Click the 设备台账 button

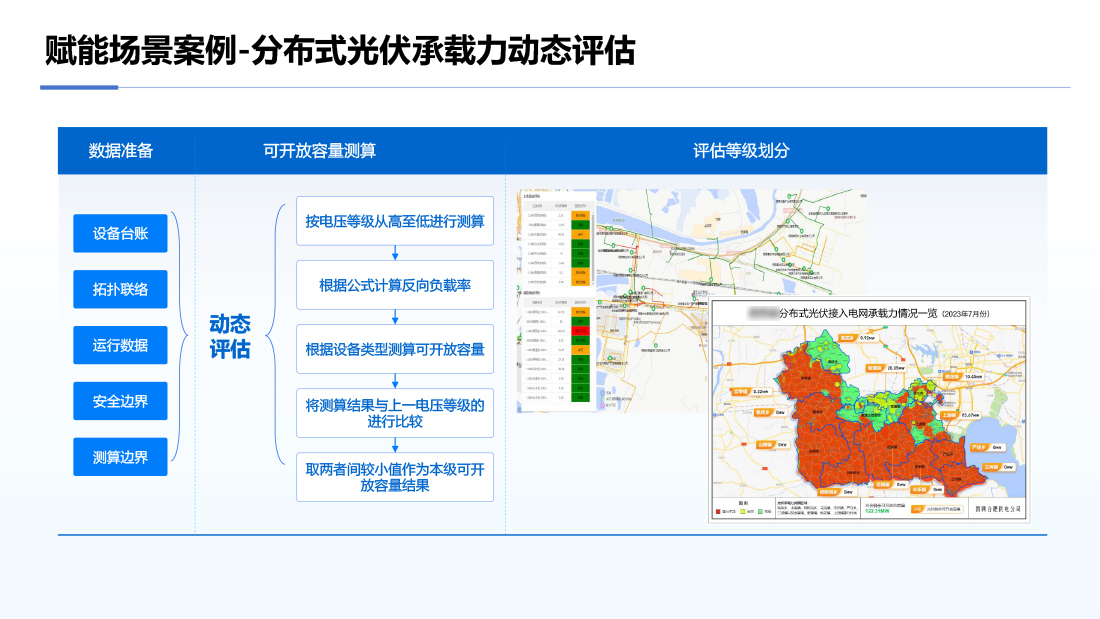click(x=120, y=233)
